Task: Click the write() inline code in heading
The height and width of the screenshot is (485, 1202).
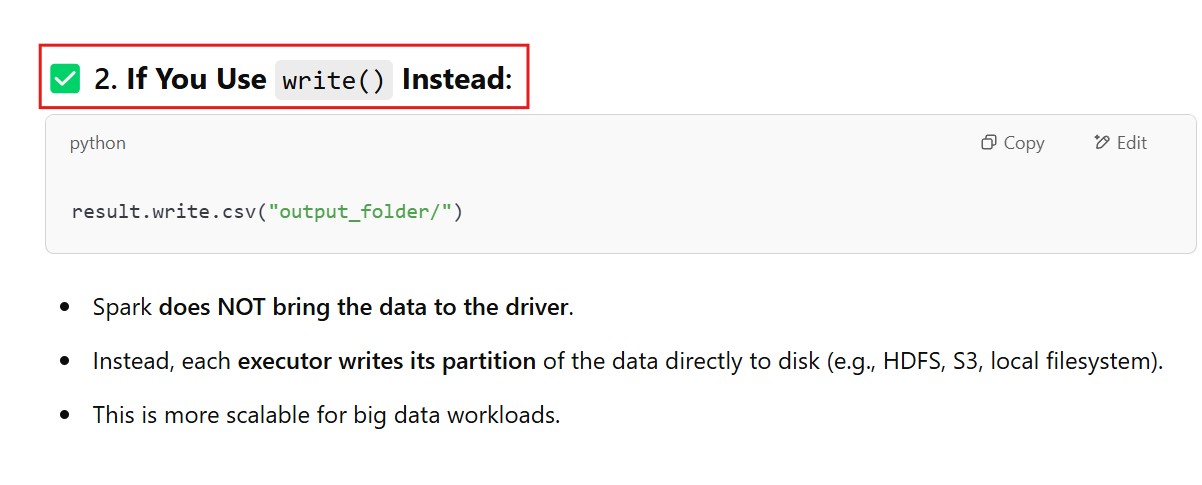Action: point(334,80)
